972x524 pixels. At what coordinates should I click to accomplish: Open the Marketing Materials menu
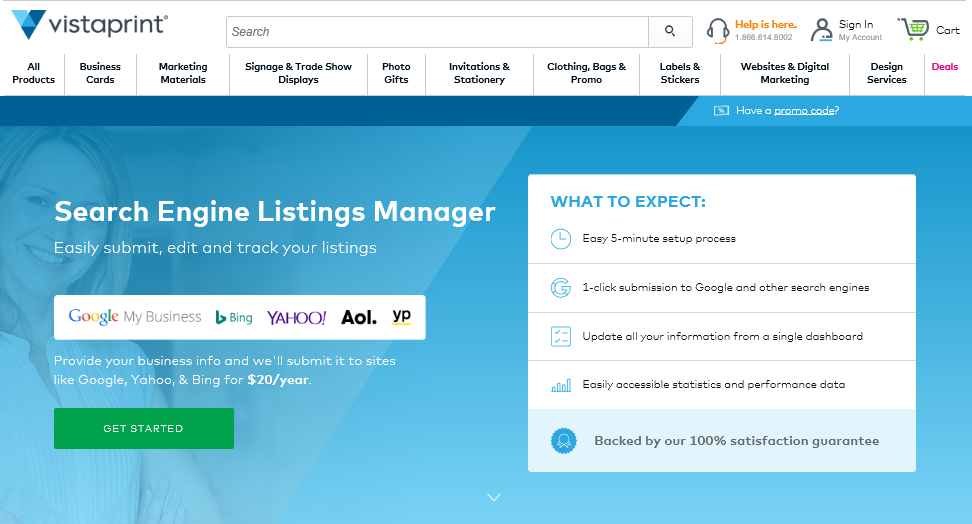point(183,73)
